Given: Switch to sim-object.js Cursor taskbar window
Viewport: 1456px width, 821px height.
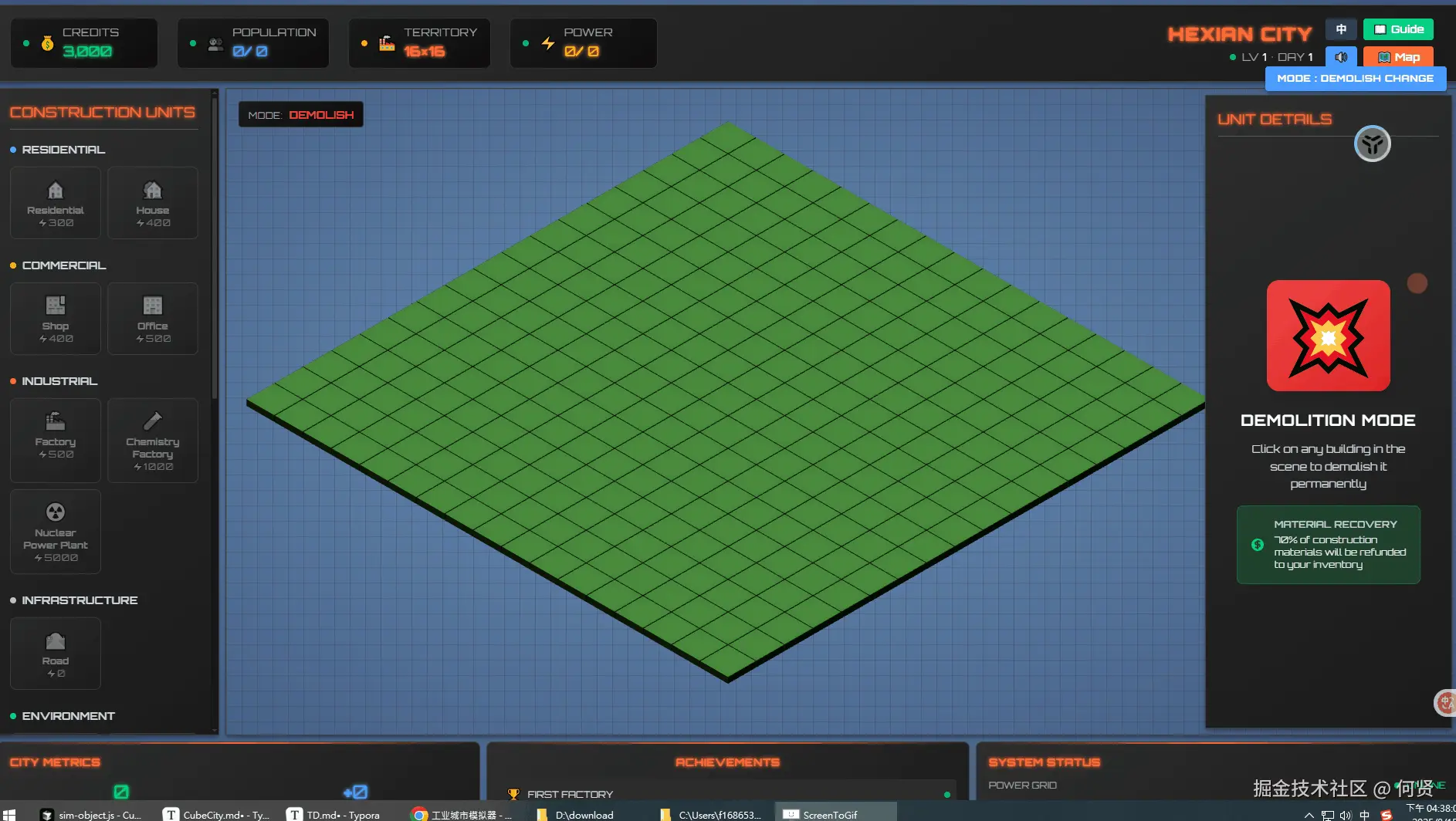Looking at the screenshot, I should coord(91,814).
